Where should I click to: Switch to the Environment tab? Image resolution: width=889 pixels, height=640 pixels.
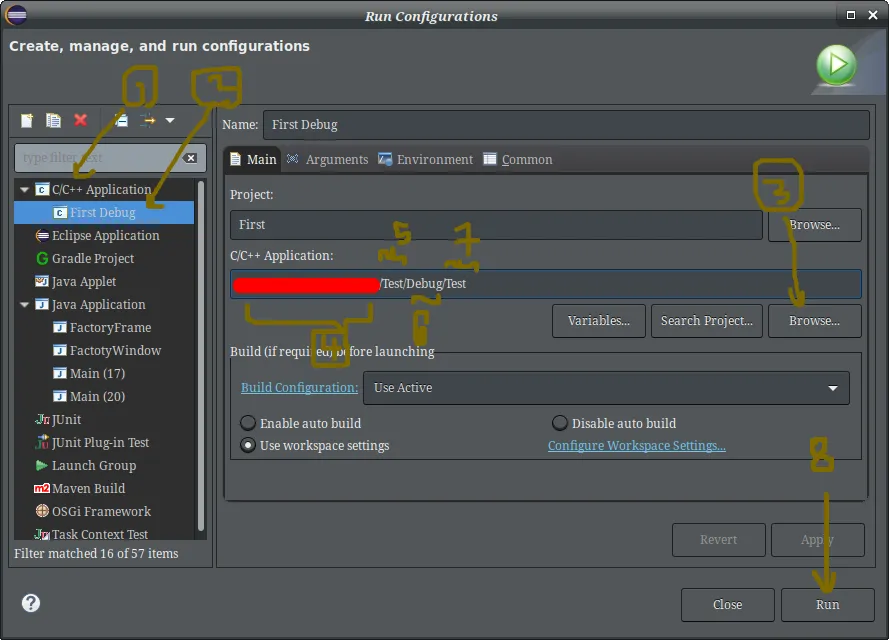(426, 160)
